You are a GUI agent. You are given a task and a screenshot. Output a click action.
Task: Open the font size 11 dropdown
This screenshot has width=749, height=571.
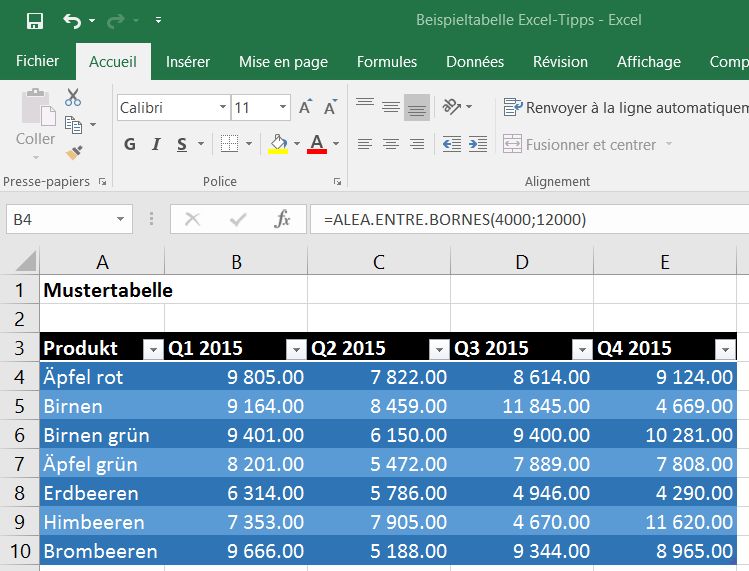(x=283, y=107)
